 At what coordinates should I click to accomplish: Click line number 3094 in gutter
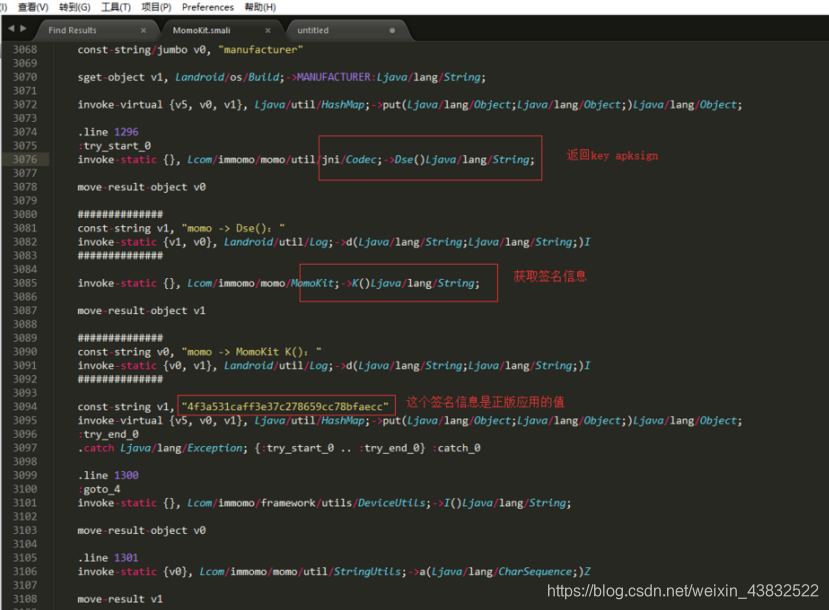(25, 406)
